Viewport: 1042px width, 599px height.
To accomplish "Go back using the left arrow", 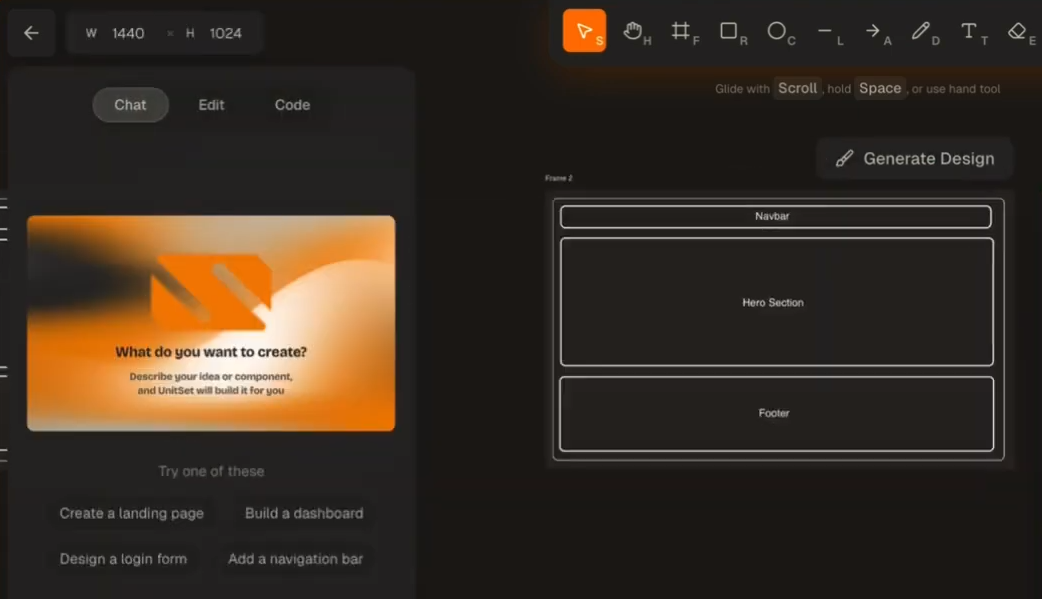I will 31,33.
